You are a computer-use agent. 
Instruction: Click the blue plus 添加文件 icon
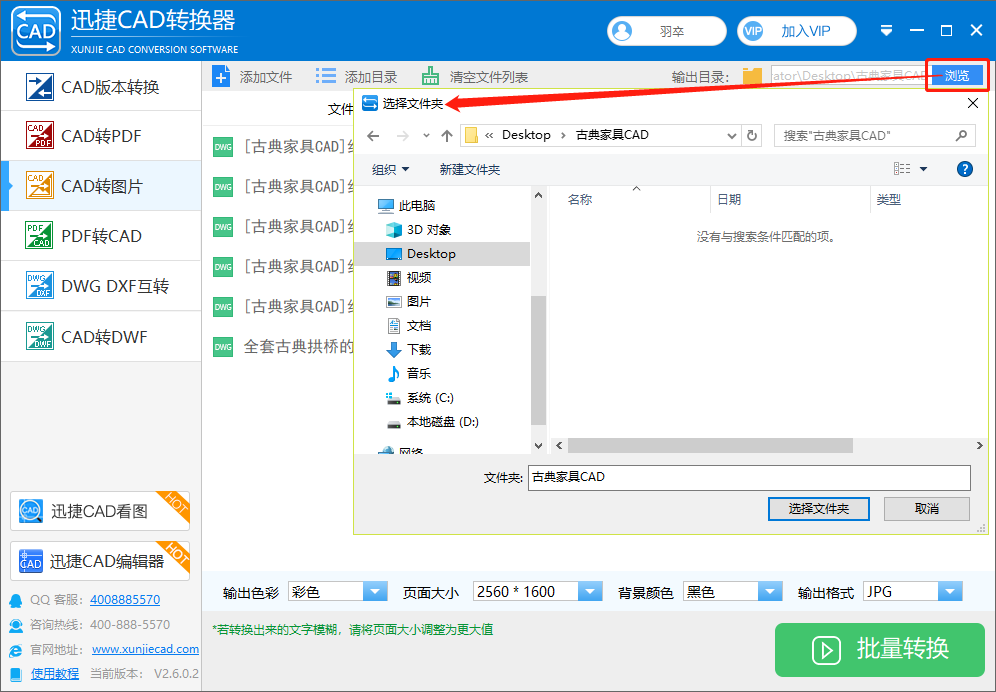[x=221, y=77]
